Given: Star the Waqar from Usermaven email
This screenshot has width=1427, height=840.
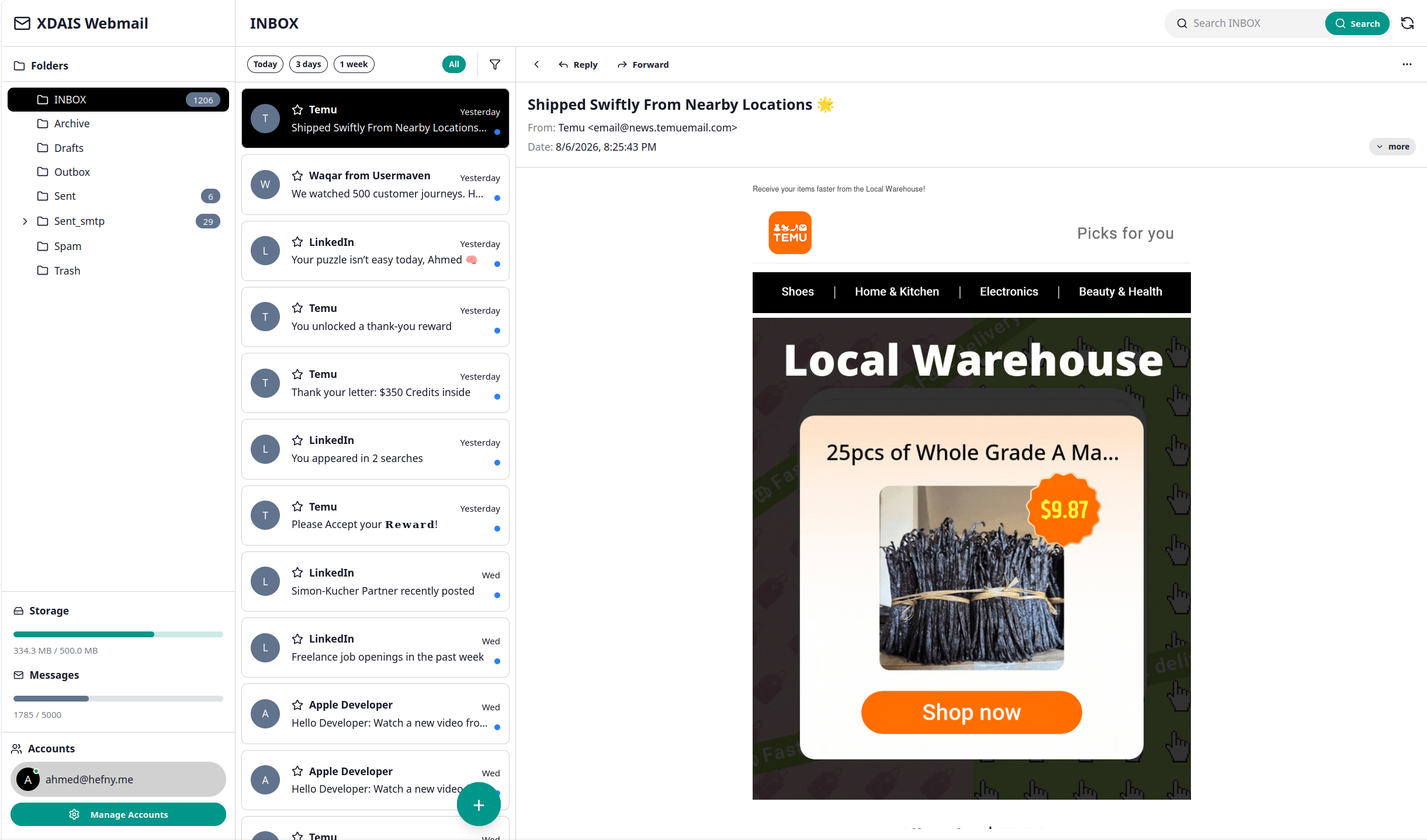Looking at the screenshot, I should pos(297,176).
